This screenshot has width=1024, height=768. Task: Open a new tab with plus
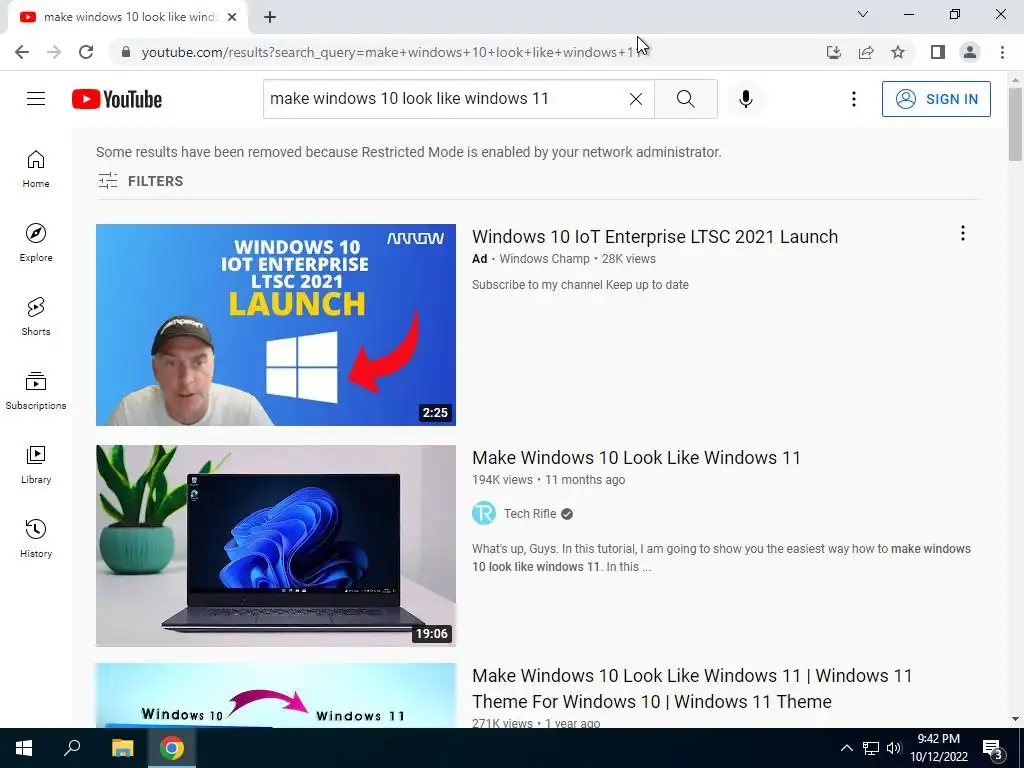(x=270, y=17)
